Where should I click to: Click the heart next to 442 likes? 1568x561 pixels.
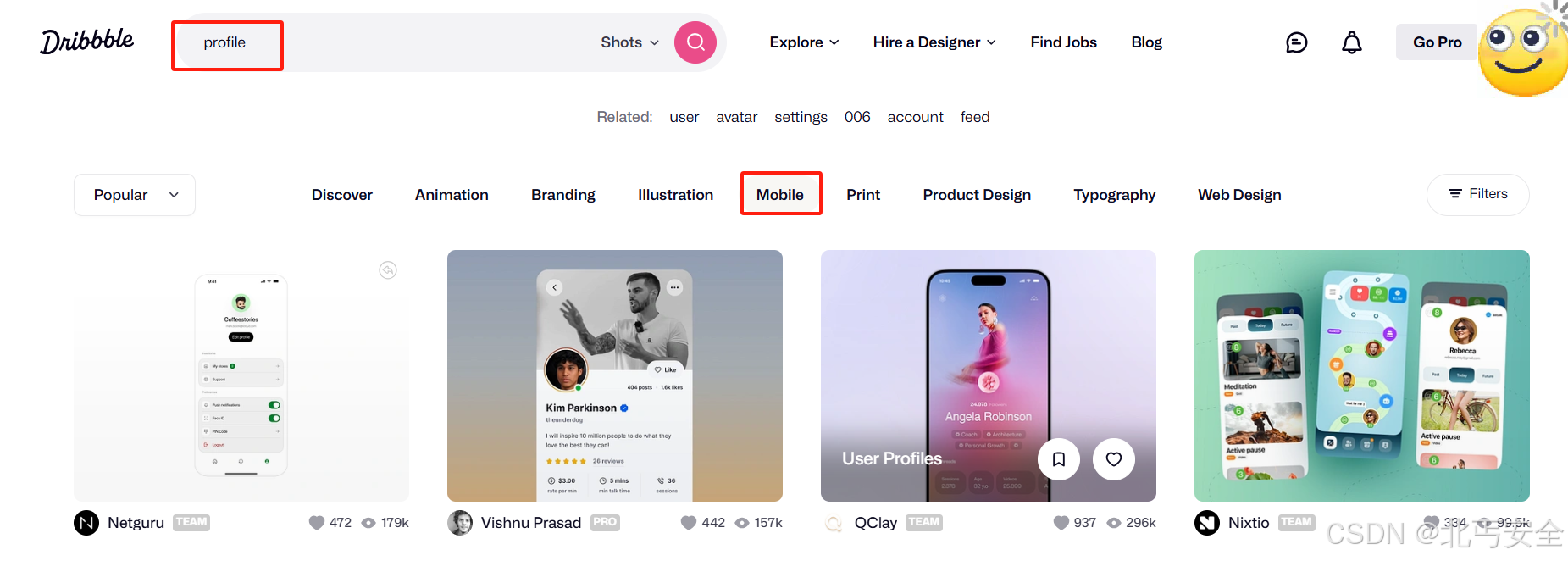(x=689, y=523)
